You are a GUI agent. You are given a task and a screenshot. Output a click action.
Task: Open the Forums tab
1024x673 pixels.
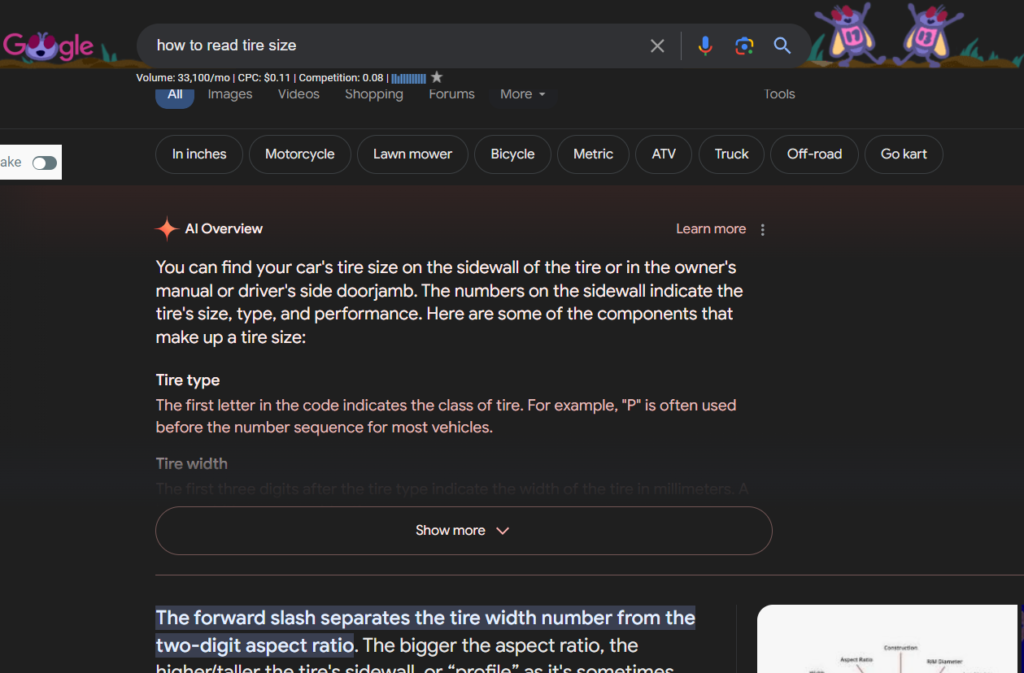click(452, 94)
